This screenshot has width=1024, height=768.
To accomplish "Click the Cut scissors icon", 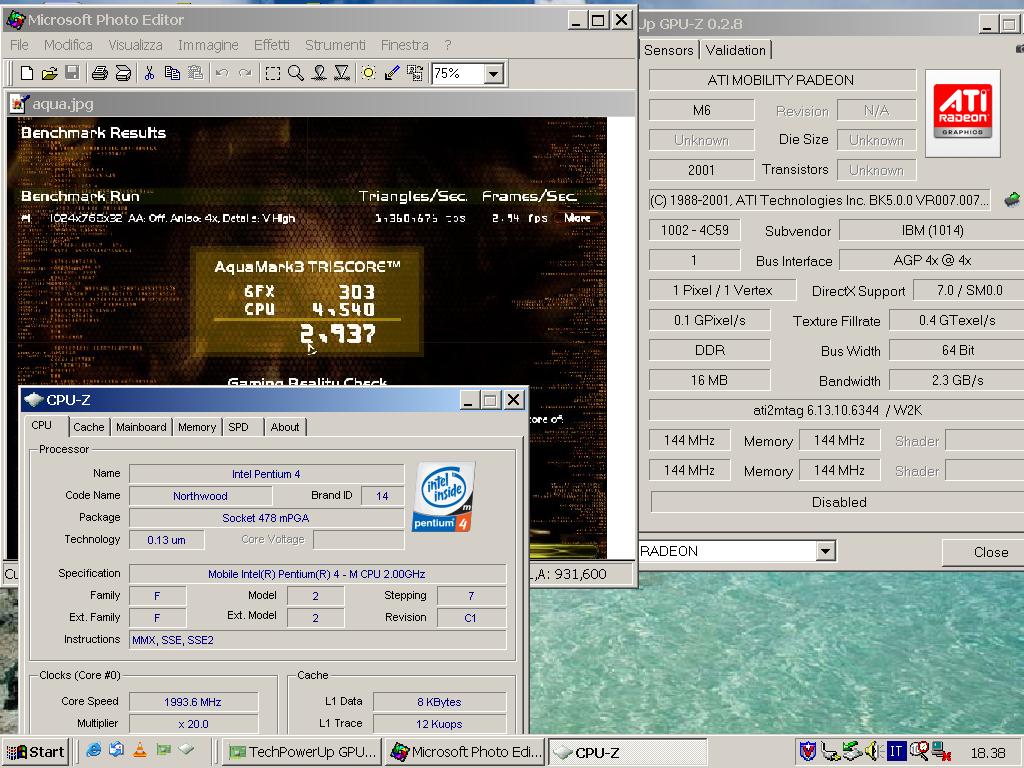I will pyautogui.click(x=150, y=73).
